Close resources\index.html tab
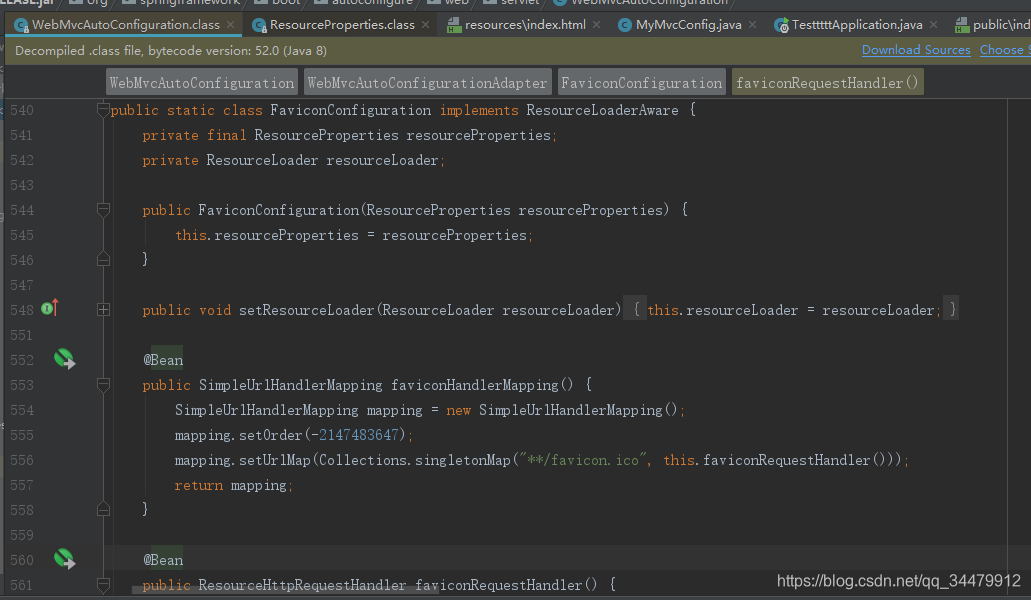Screen dimensions: 1031x600 596,25
